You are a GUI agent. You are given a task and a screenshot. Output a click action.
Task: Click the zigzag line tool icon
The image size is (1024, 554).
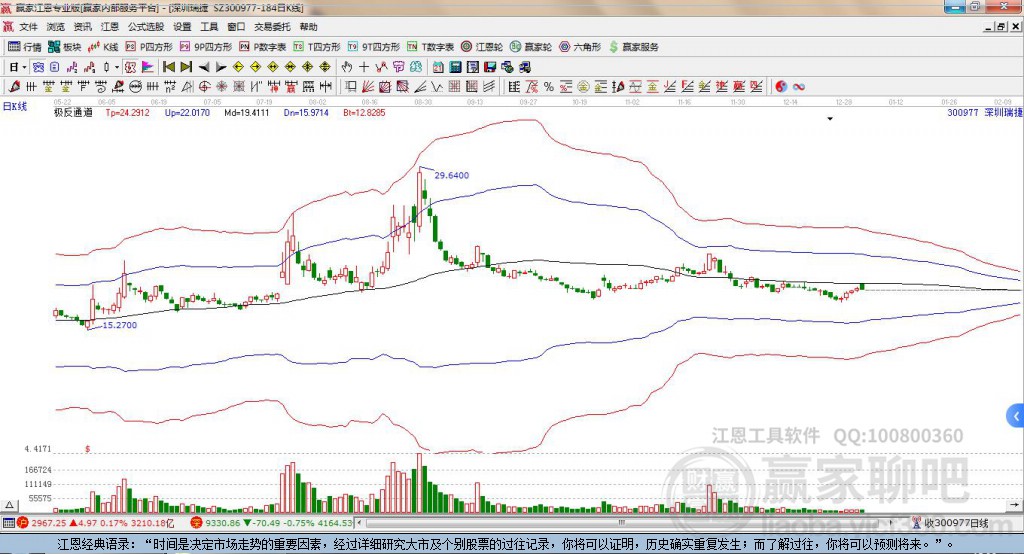click(381, 67)
